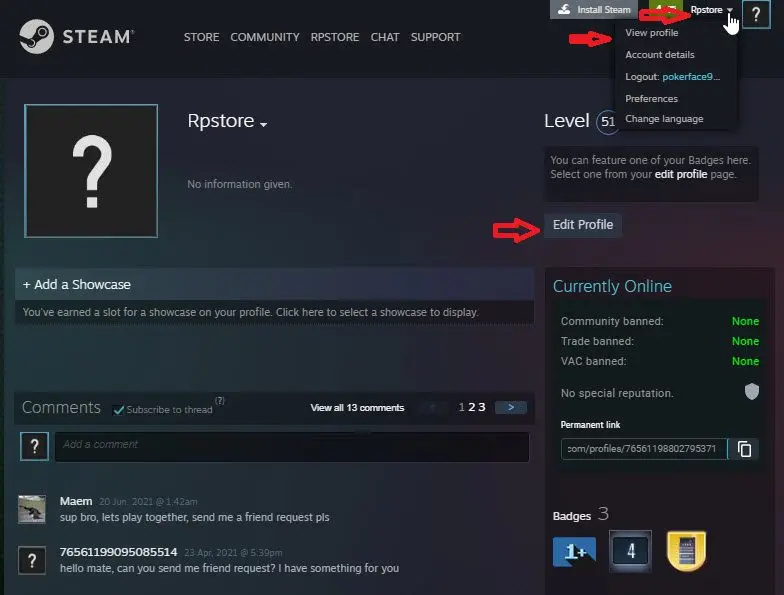Open the SUPPORT navigation item

click(x=435, y=37)
